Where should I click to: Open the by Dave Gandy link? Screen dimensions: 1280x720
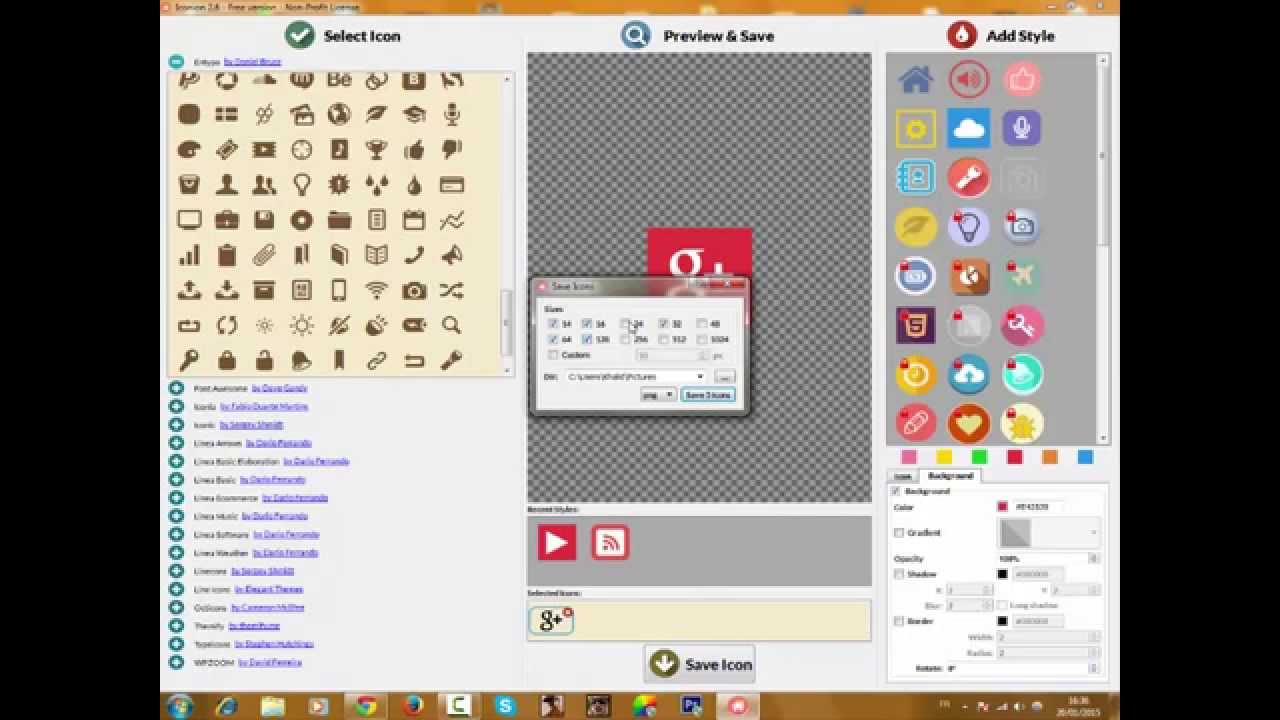pos(279,388)
